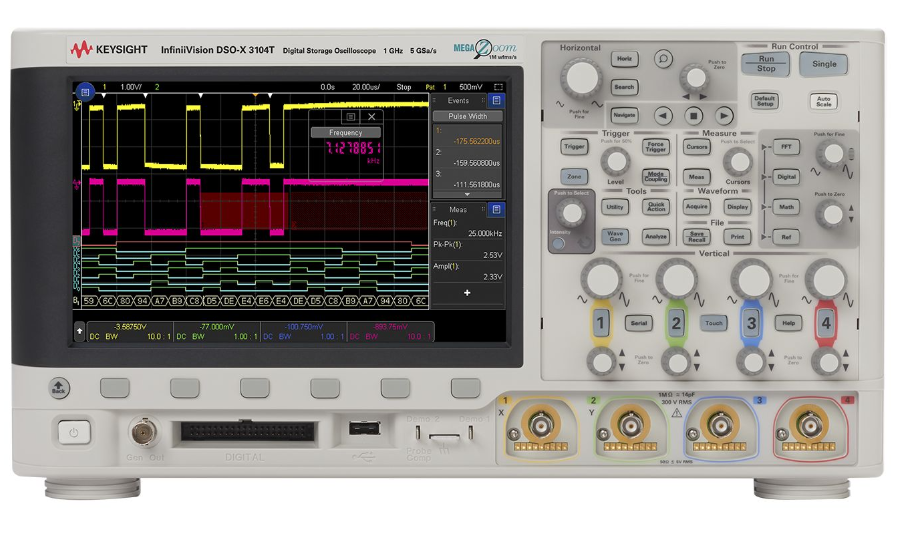Screen dimensions: 915x541
Task: Click the USB host port
Action: click(x=365, y=429)
